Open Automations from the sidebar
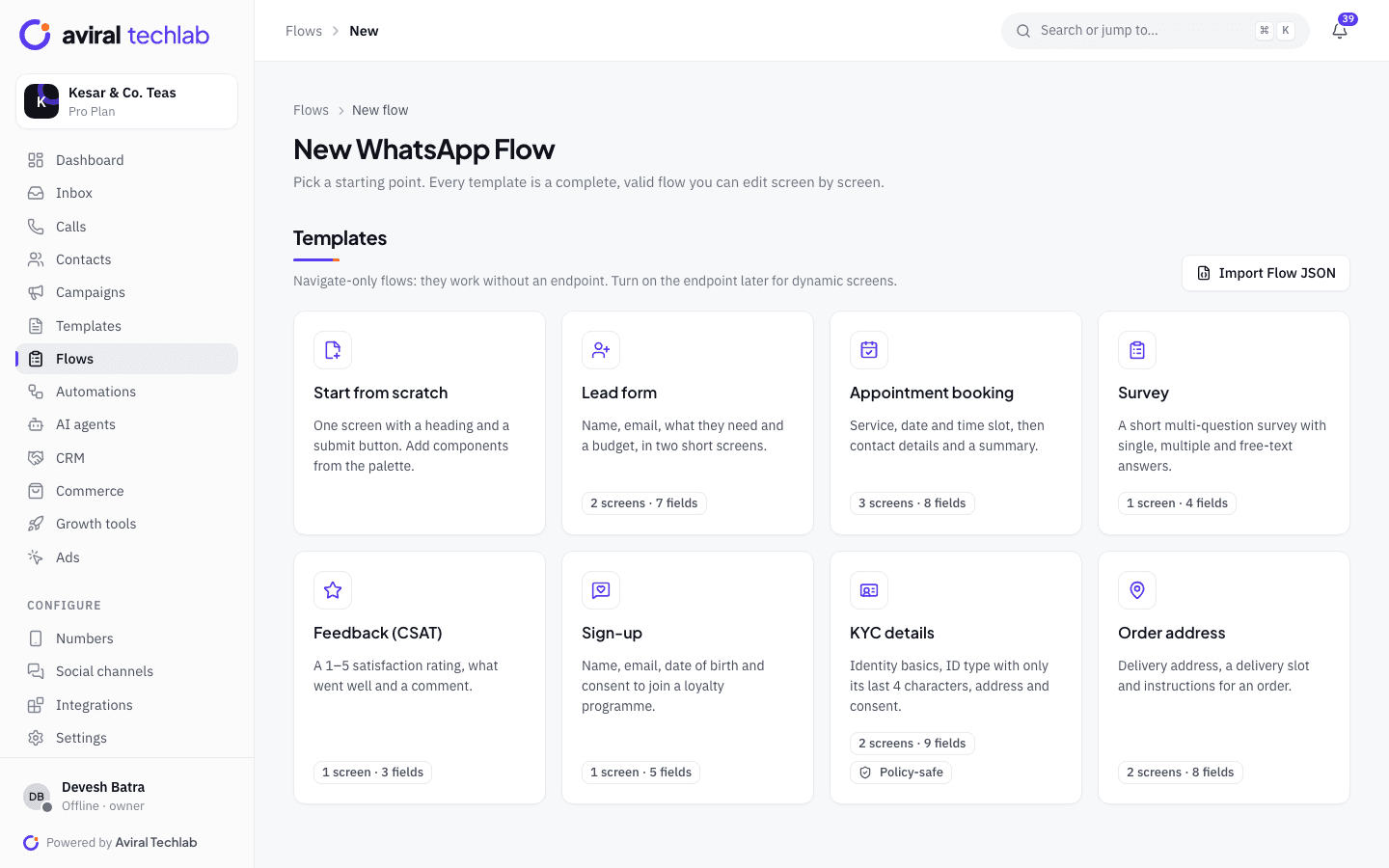Image resolution: width=1389 pixels, height=868 pixels. pyautogui.click(x=126, y=392)
